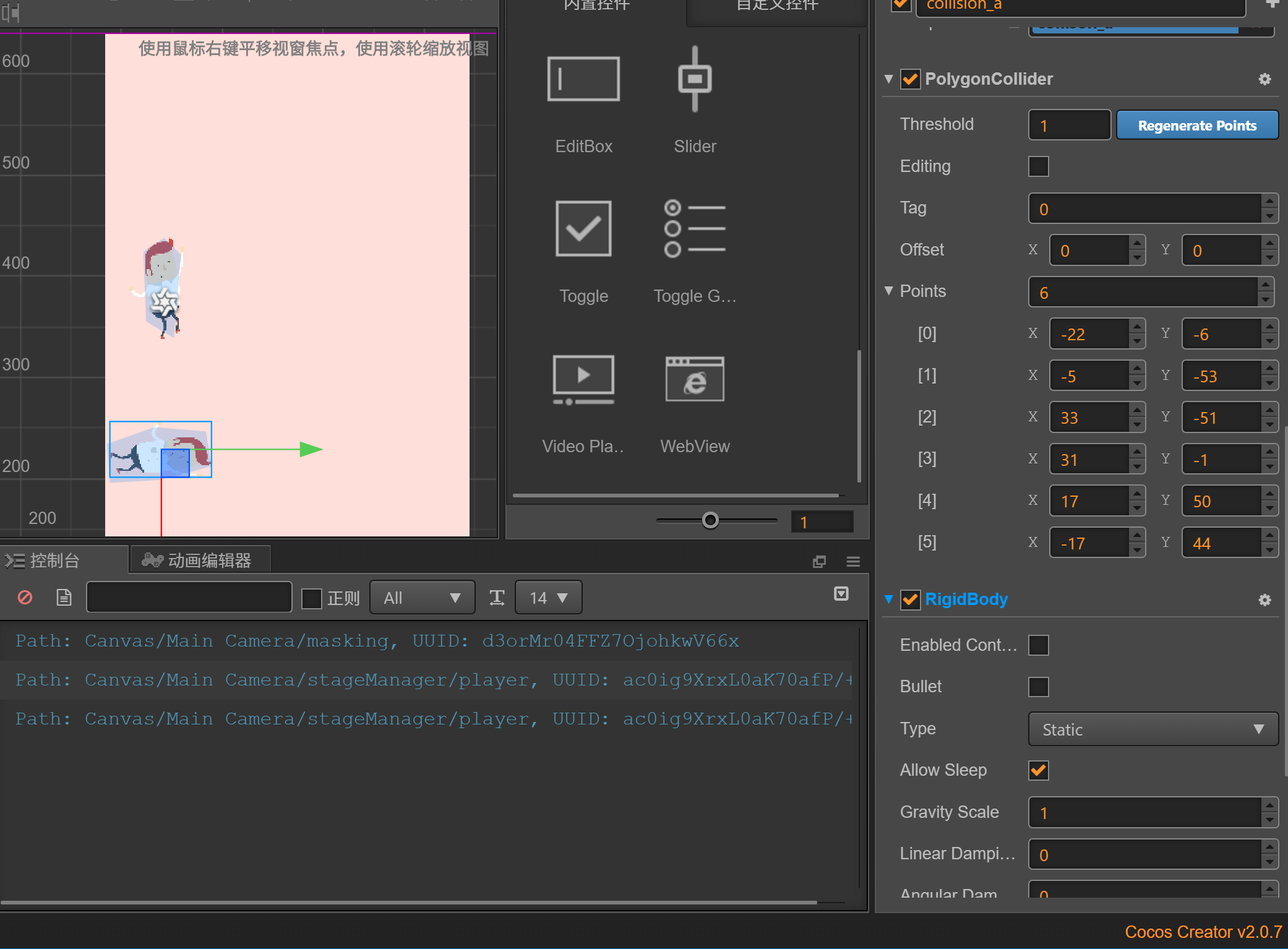Select the EditBox widget icon
The image size is (1288, 949).
(583, 79)
